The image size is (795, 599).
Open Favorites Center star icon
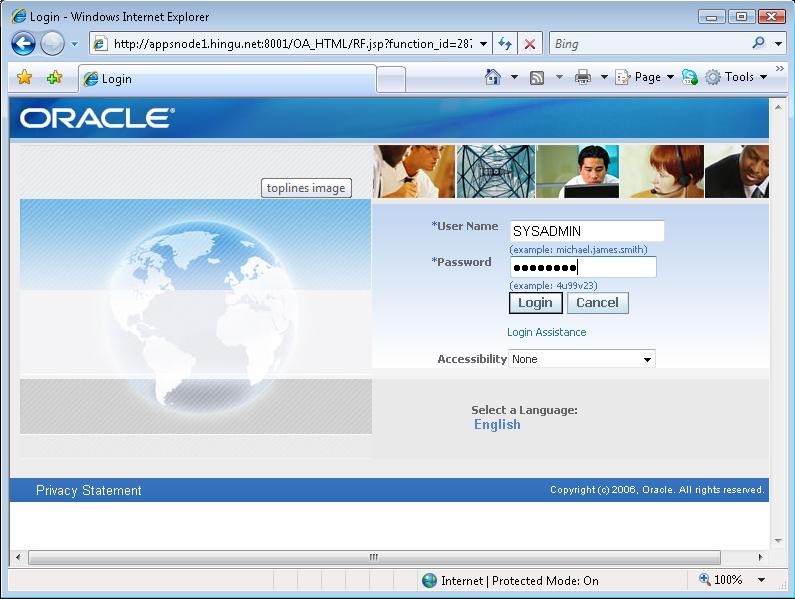[25, 78]
